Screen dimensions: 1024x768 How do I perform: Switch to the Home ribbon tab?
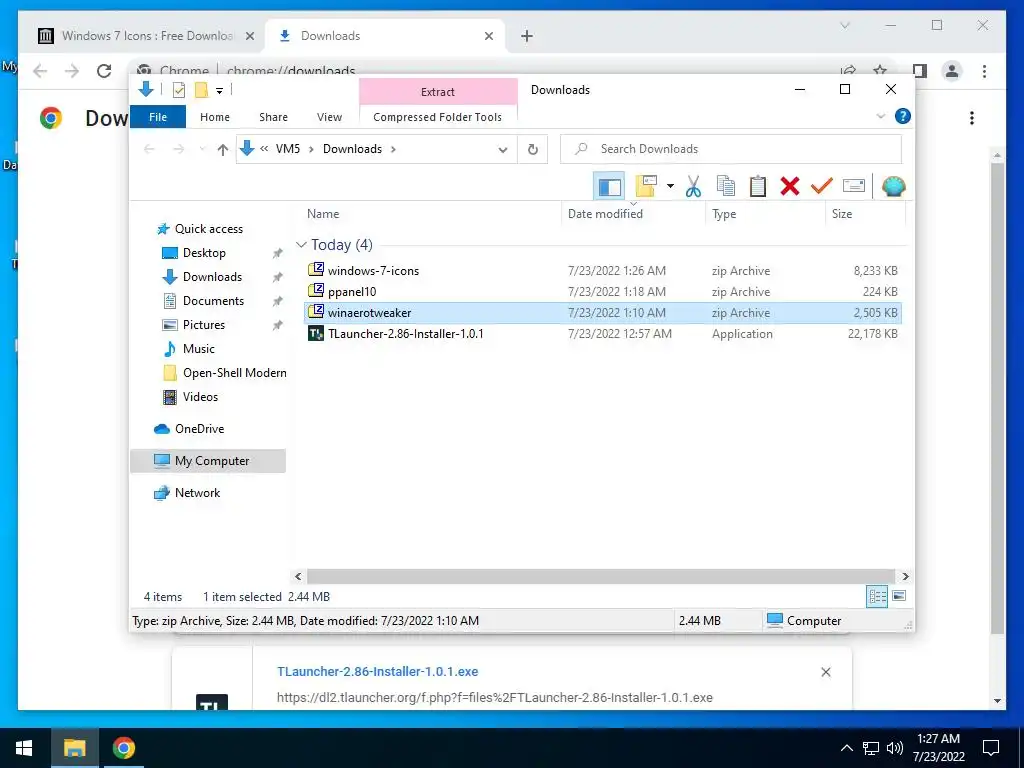click(x=215, y=117)
